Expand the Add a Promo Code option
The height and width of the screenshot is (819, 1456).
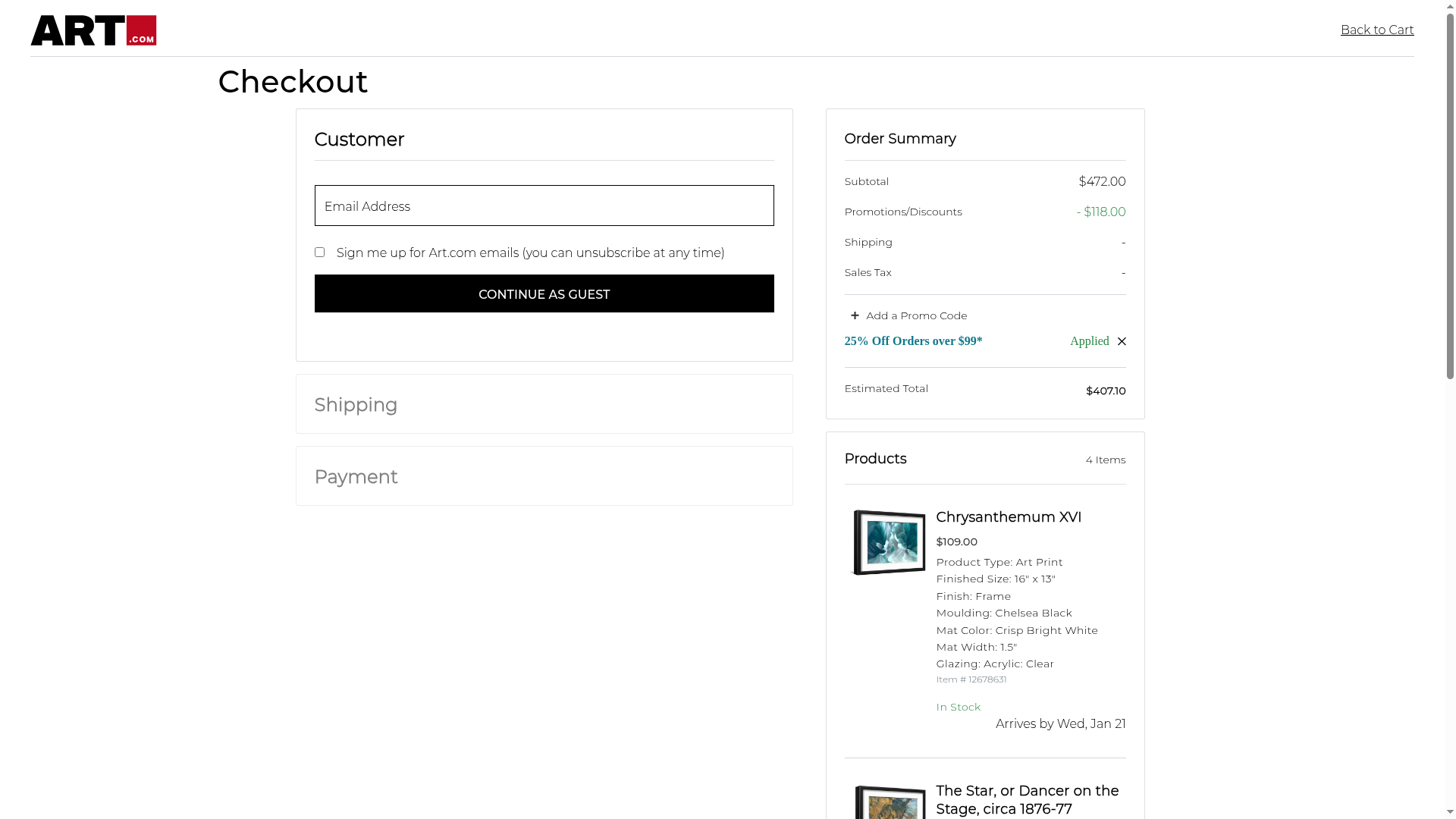click(916, 315)
